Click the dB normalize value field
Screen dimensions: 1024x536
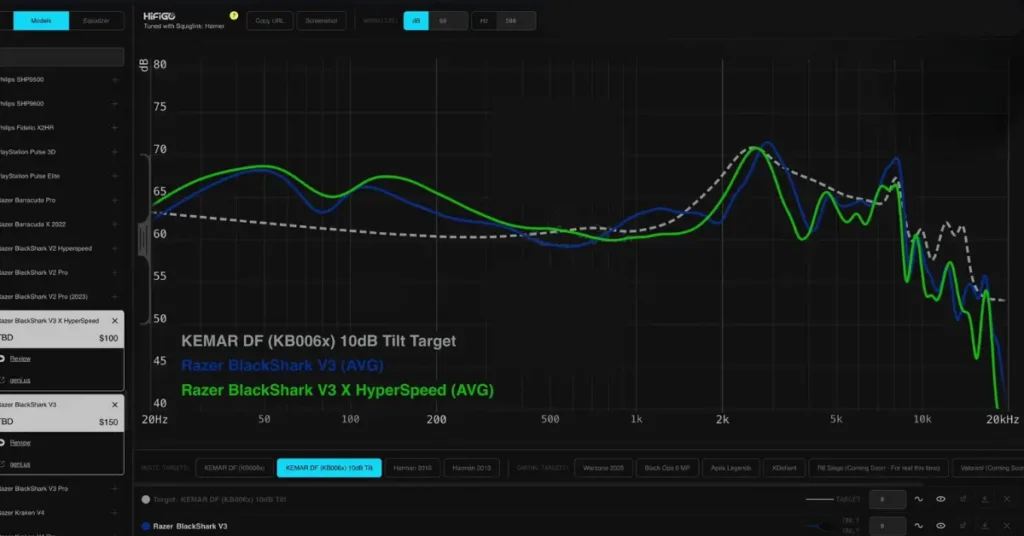pos(448,21)
